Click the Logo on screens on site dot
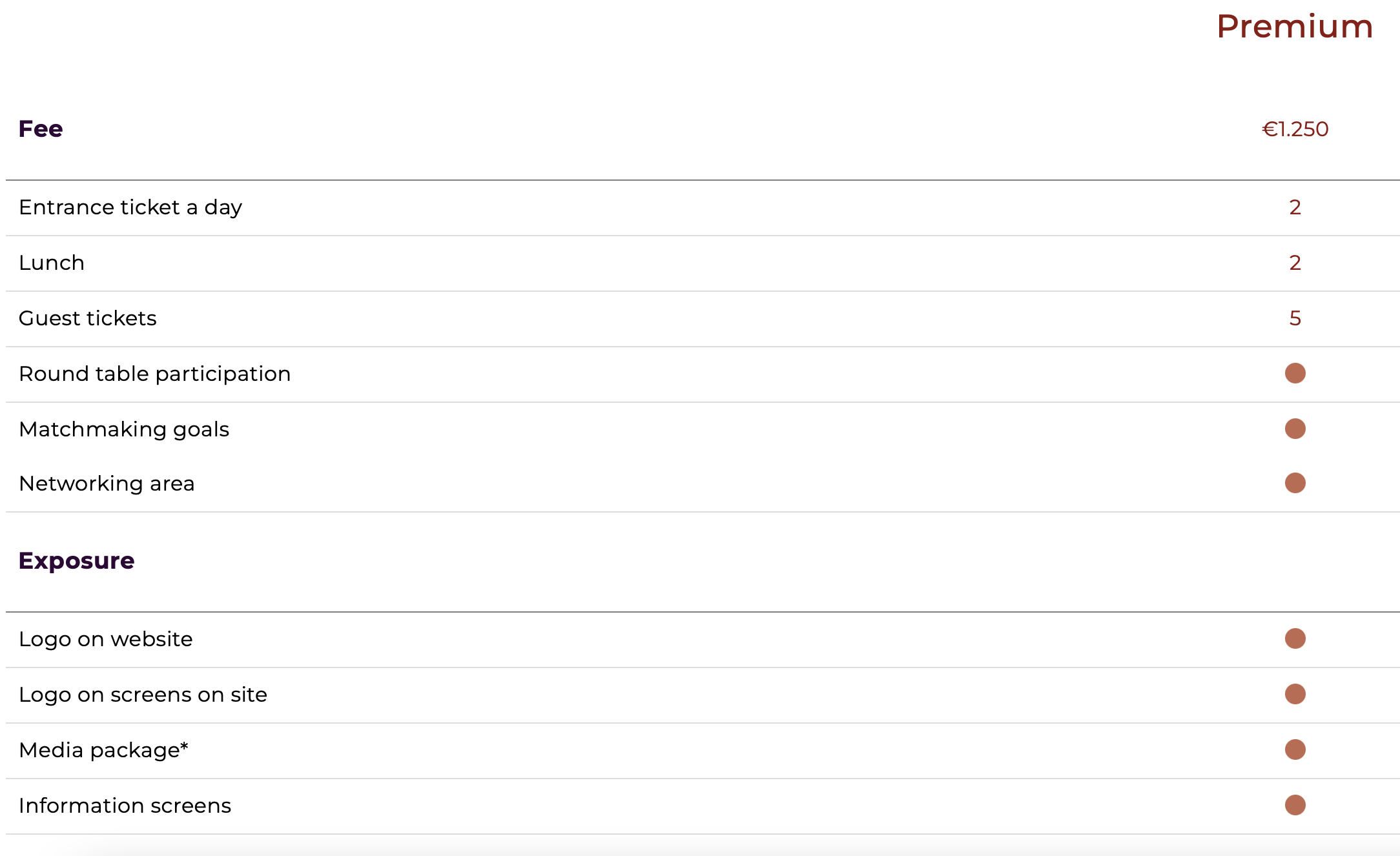The width and height of the screenshot is (1400, 856). 1295,694
